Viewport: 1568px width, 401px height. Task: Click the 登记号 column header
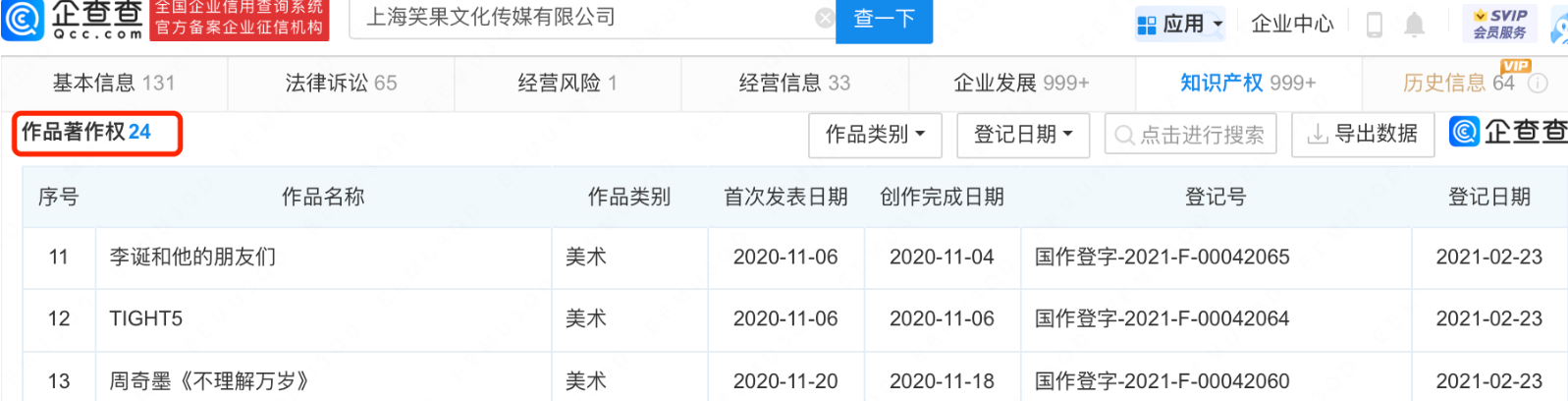(1216, 197)
